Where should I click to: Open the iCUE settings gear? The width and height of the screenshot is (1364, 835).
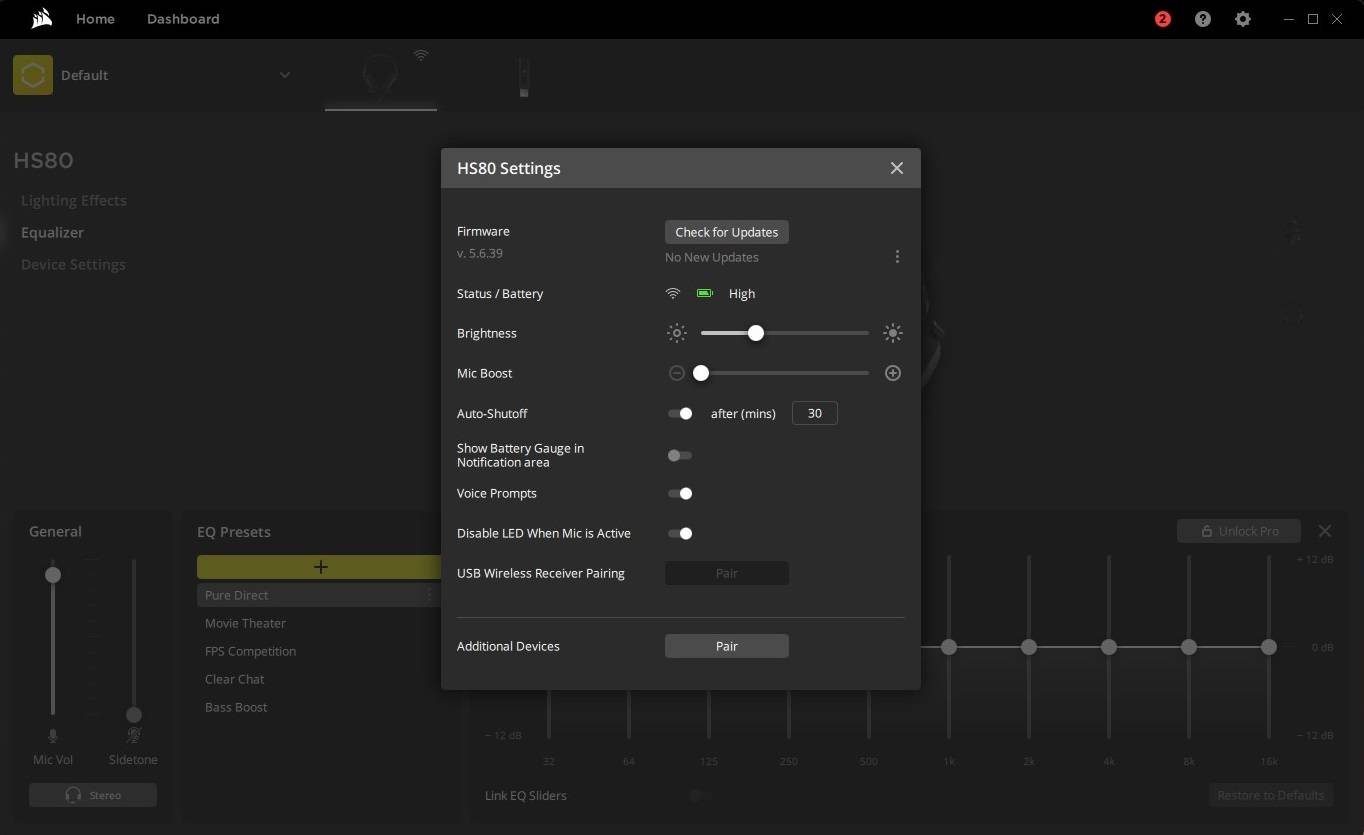(x=1243, y=19)
